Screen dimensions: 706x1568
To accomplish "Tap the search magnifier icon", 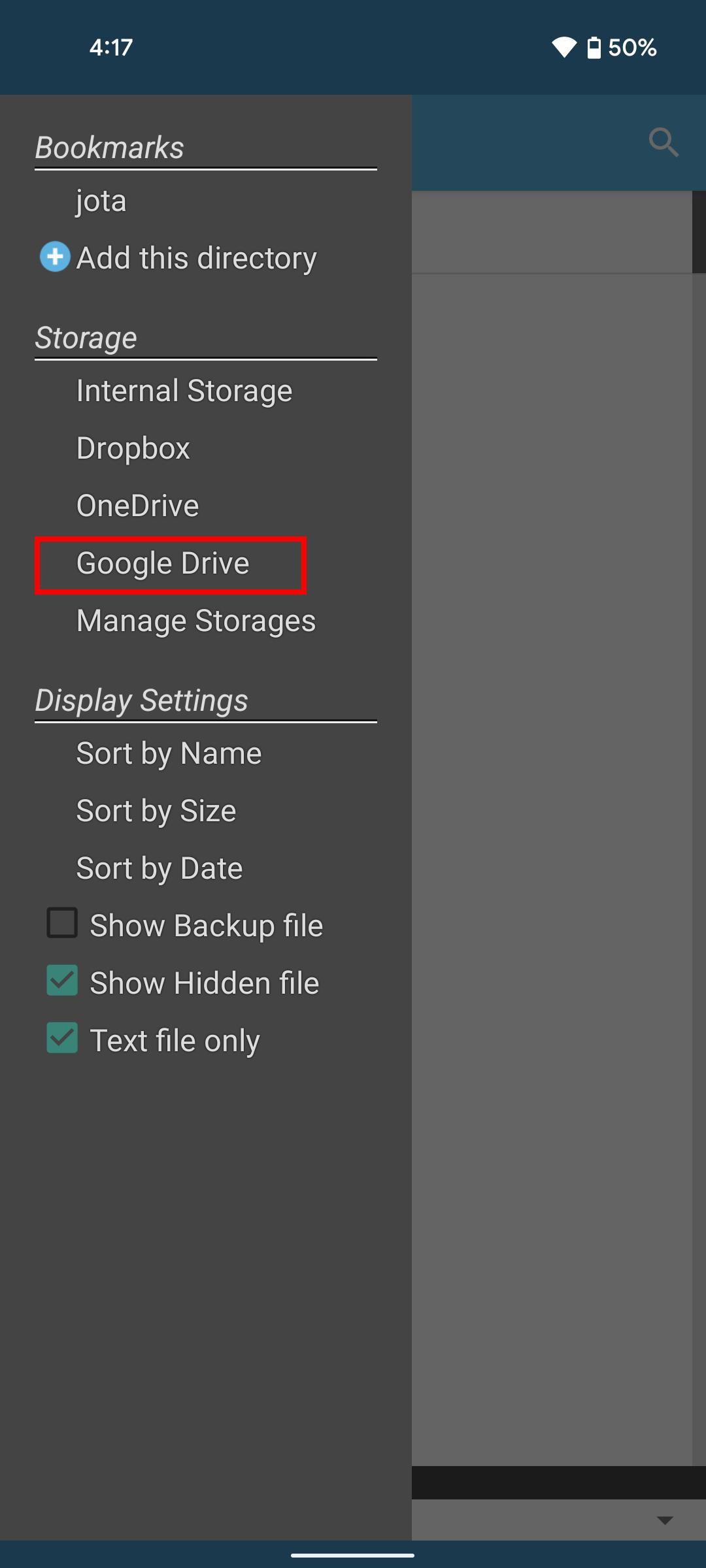I will 663,142.
